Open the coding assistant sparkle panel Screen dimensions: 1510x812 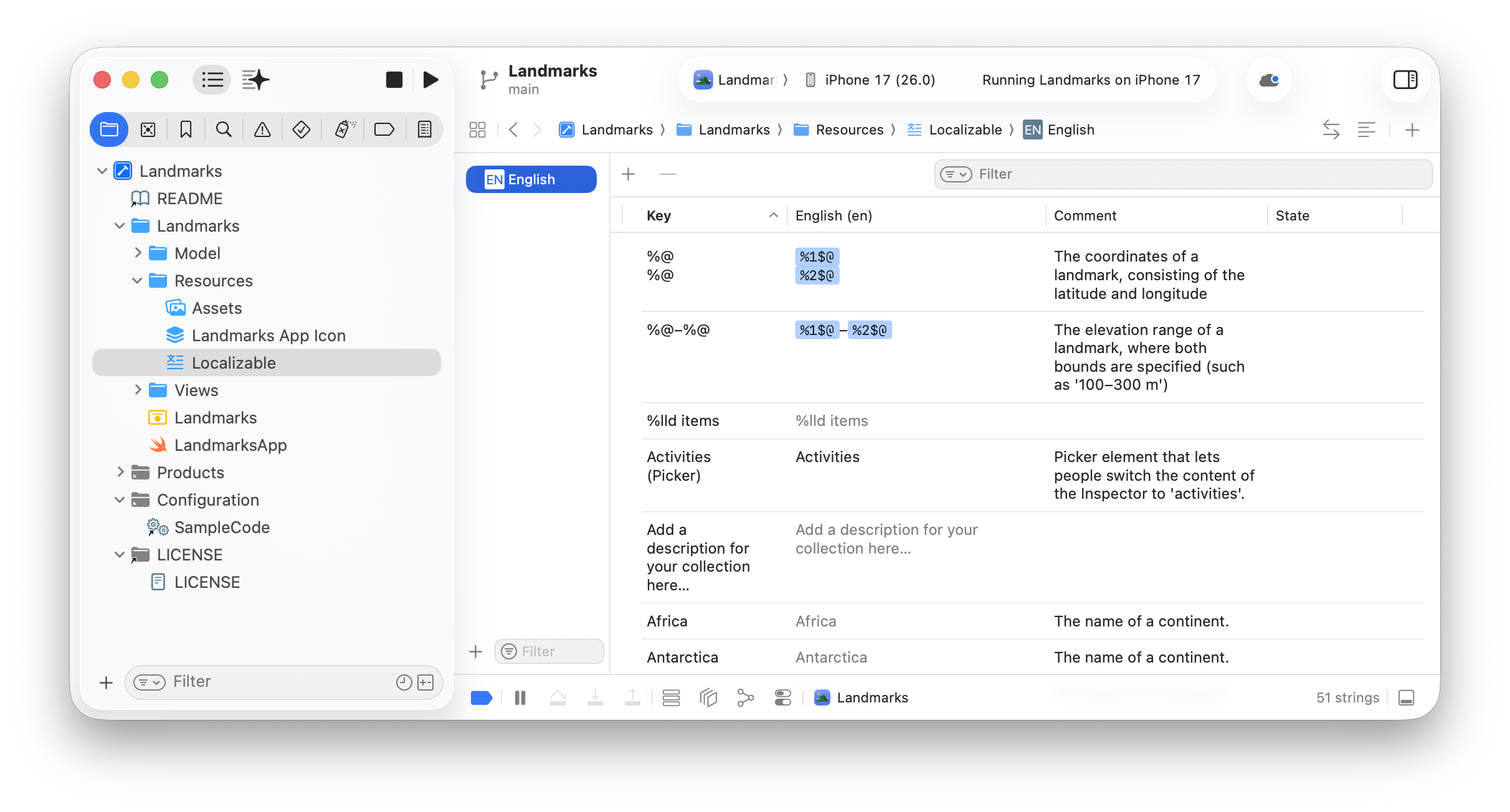pyautogui.click(x=256, y=80)
